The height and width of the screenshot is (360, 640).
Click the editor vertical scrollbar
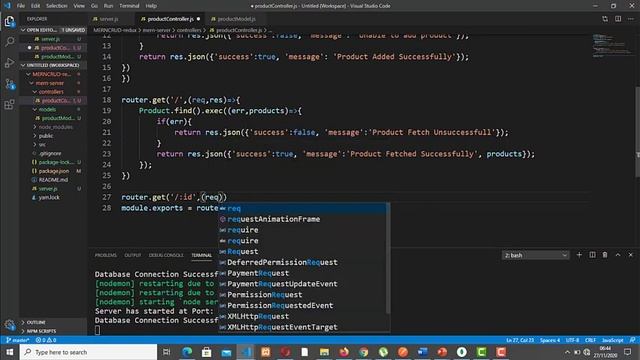[637, 132]
